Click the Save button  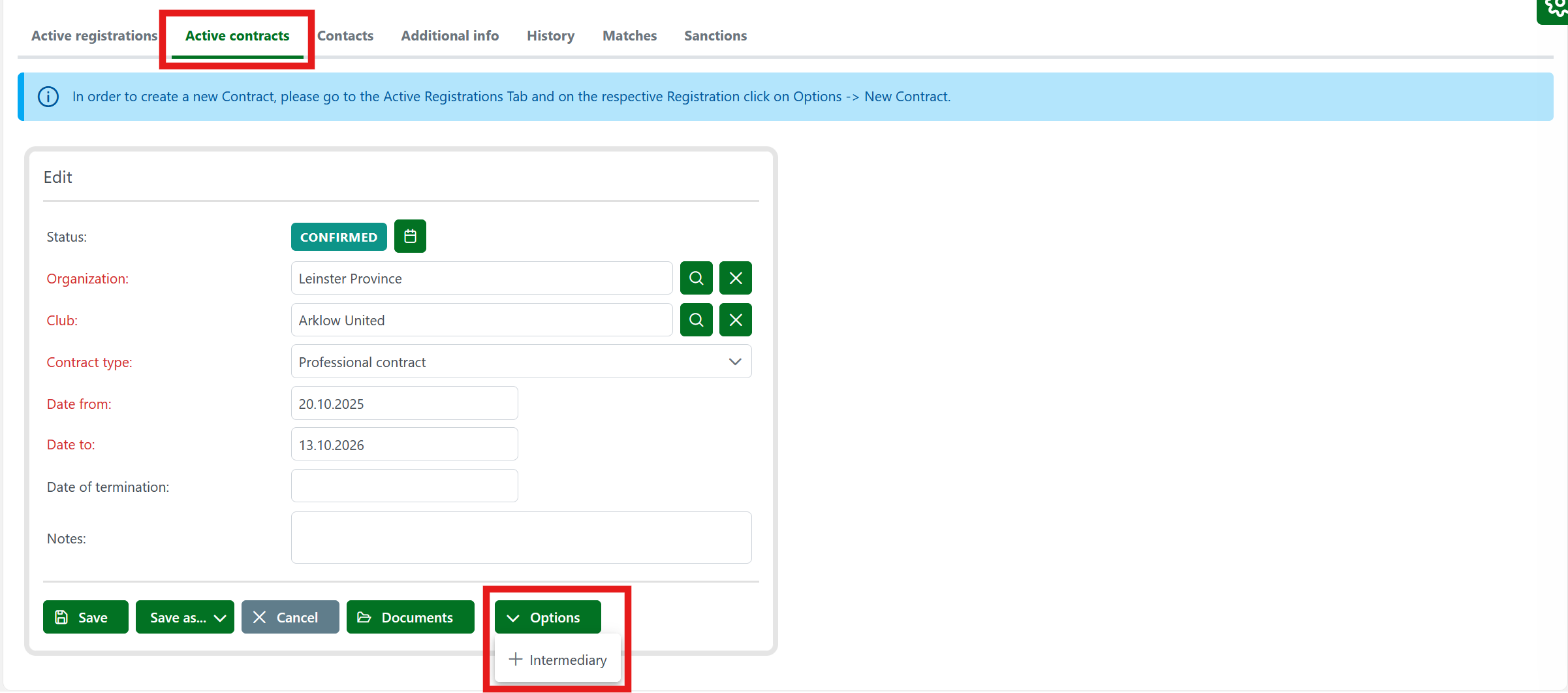tap(86, 617)
